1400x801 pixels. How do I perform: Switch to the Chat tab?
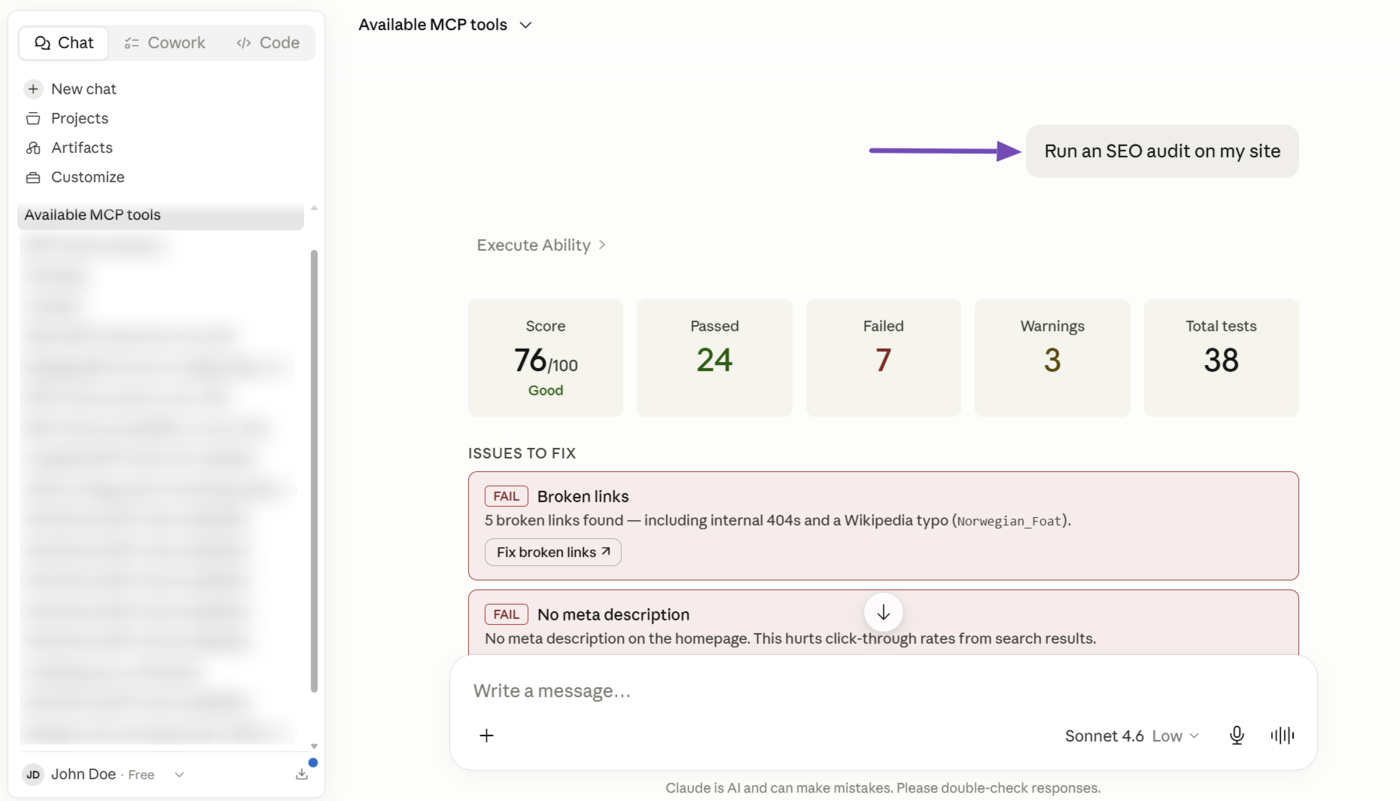coord(64,43)
